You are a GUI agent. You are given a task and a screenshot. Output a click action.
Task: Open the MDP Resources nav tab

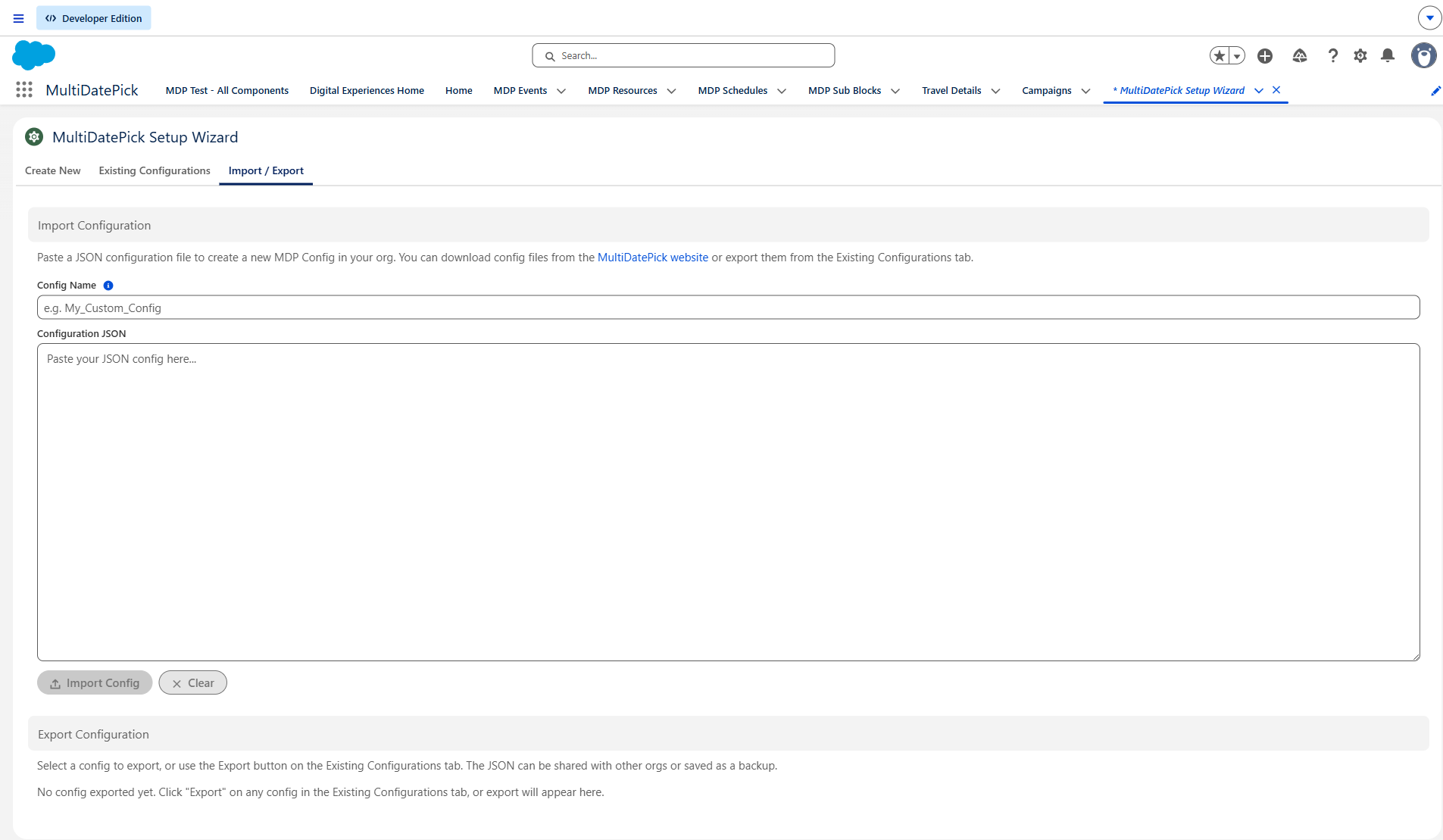623,90
